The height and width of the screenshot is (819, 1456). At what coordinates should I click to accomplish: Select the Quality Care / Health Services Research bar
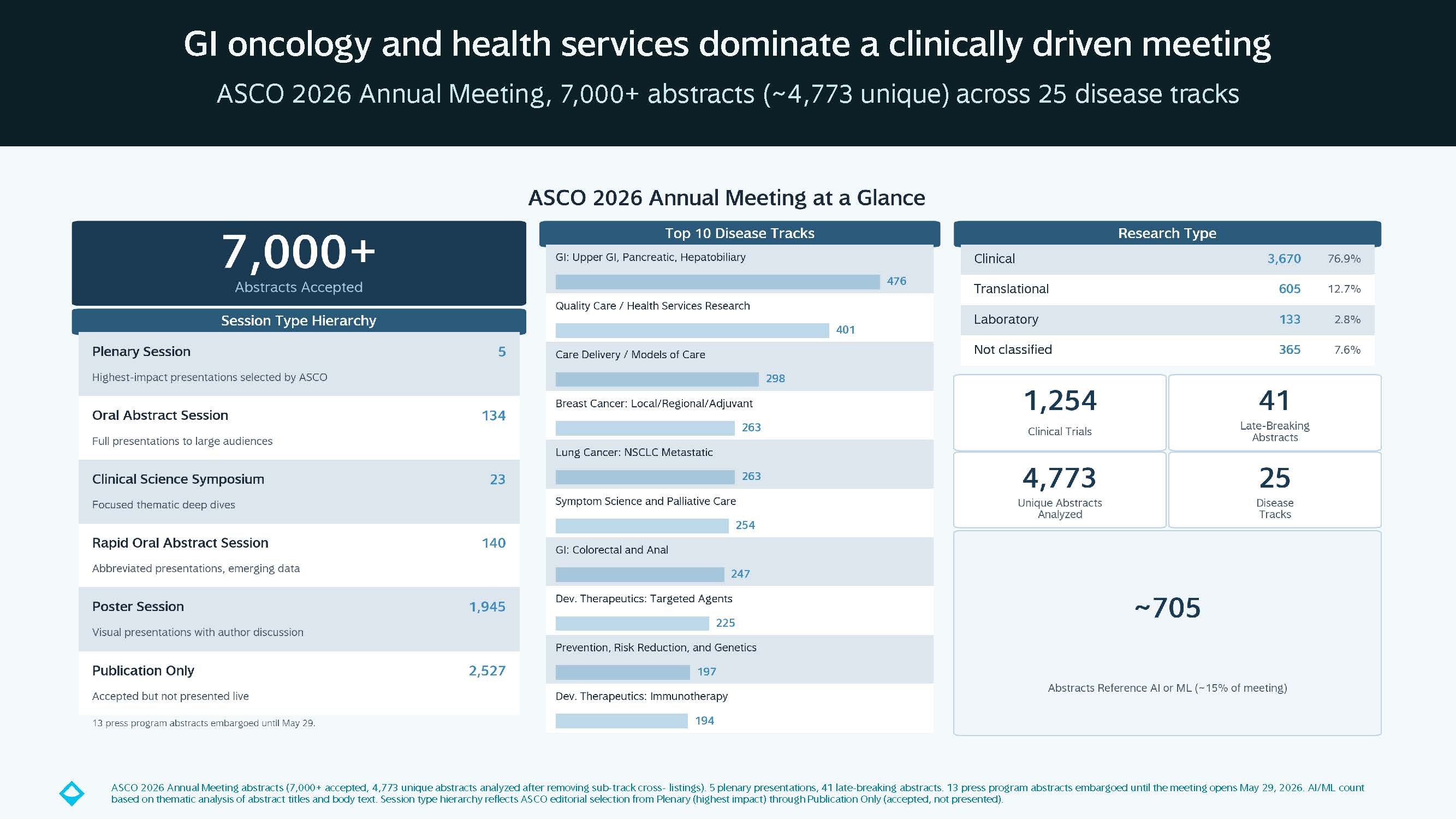[x=692, y=330]
